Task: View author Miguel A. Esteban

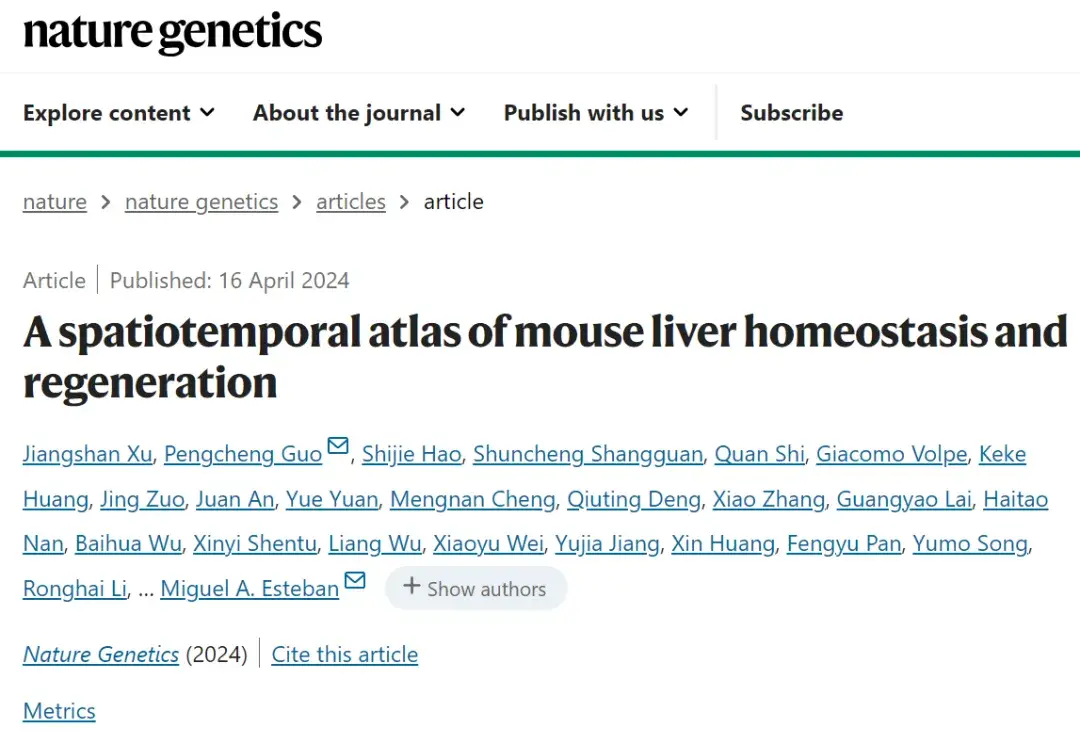Action: [x=250, y=589]
